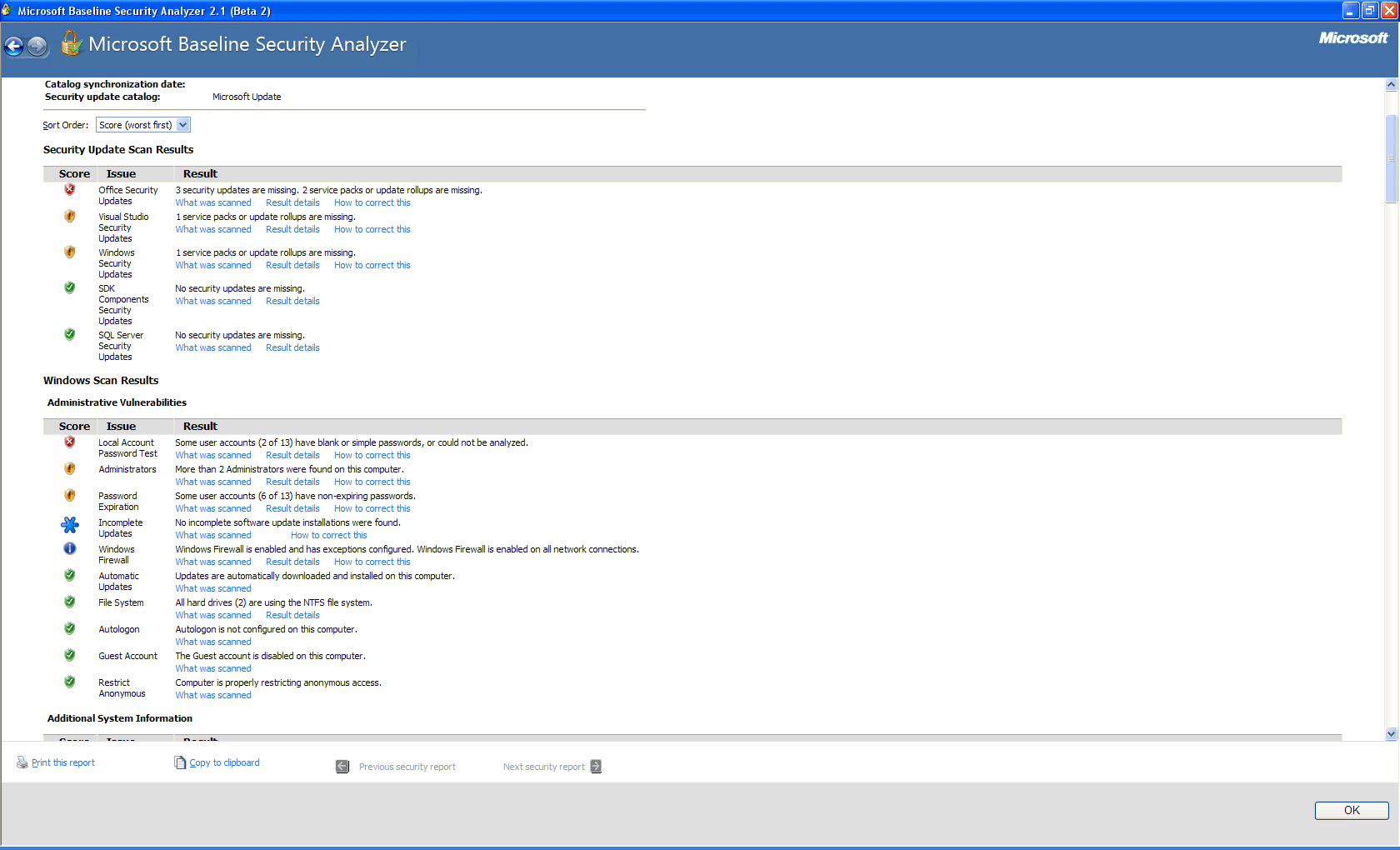Screen dimensions: 1400x850
Task: Click the forward navigation arrow icon
Action: point(37,46)
